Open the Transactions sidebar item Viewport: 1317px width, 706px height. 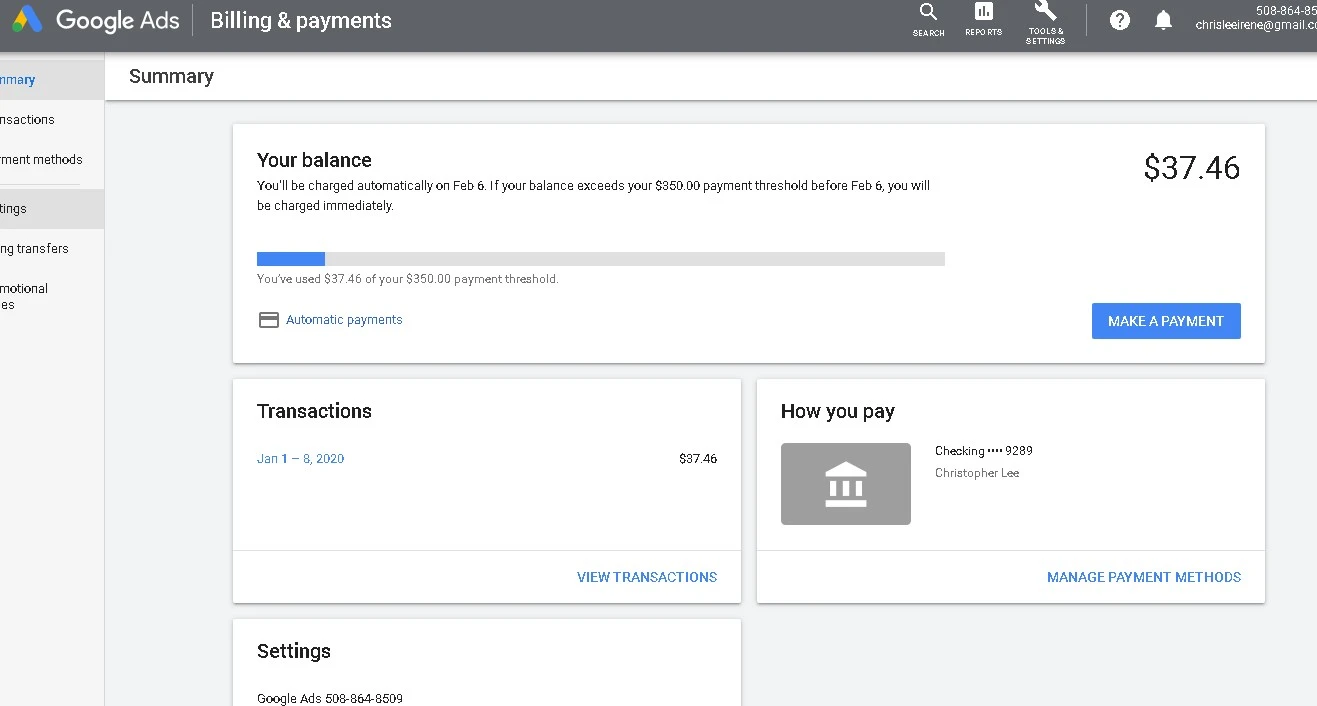(52, 120)
